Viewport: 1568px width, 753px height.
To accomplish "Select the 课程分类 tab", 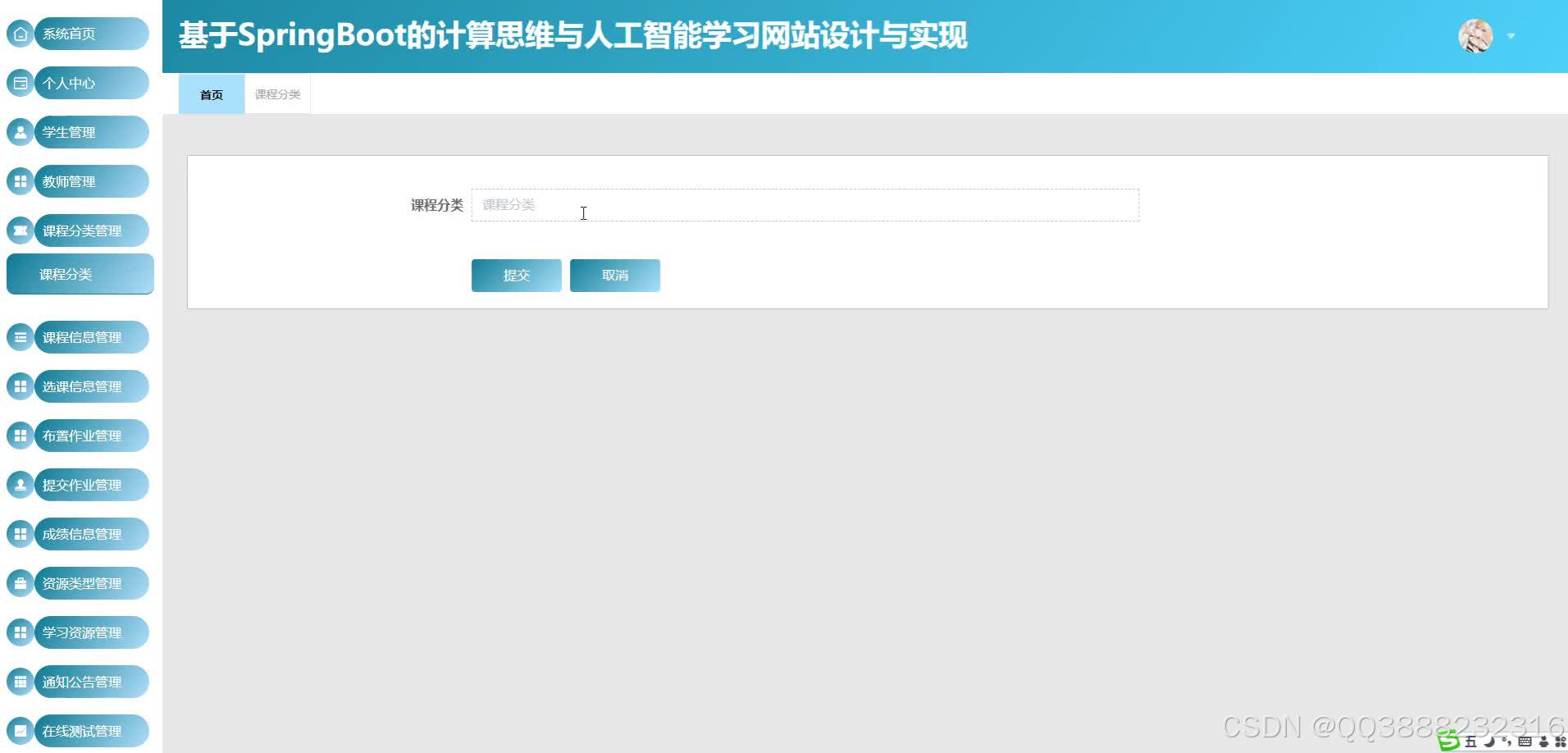I will (276, 94).
